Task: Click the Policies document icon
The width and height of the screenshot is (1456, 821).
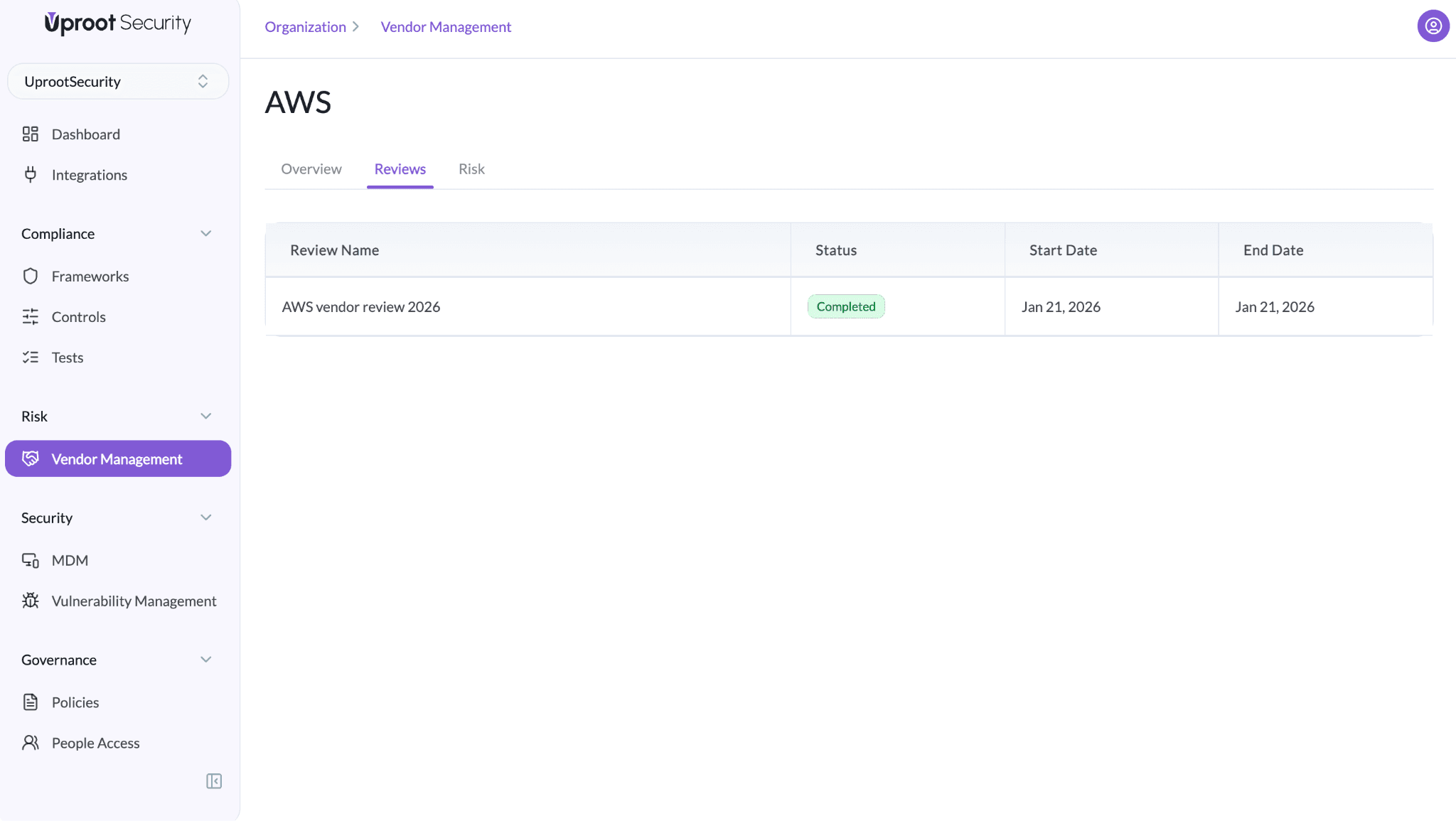Action: (x=30, y=702)
